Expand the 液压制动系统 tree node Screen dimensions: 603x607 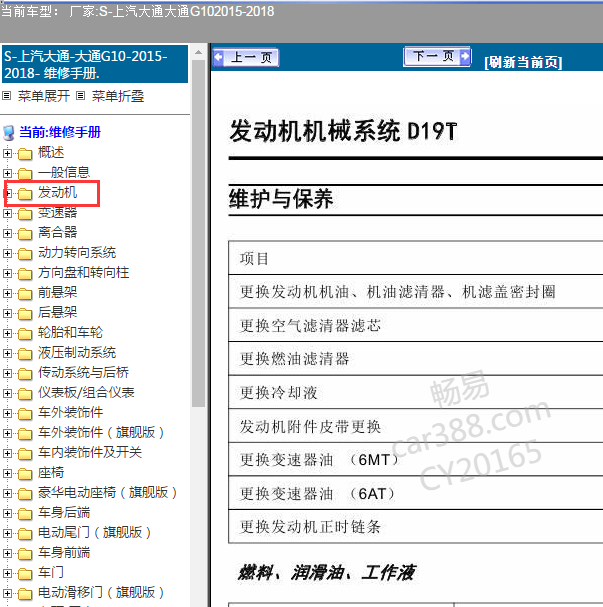point(7,354)
